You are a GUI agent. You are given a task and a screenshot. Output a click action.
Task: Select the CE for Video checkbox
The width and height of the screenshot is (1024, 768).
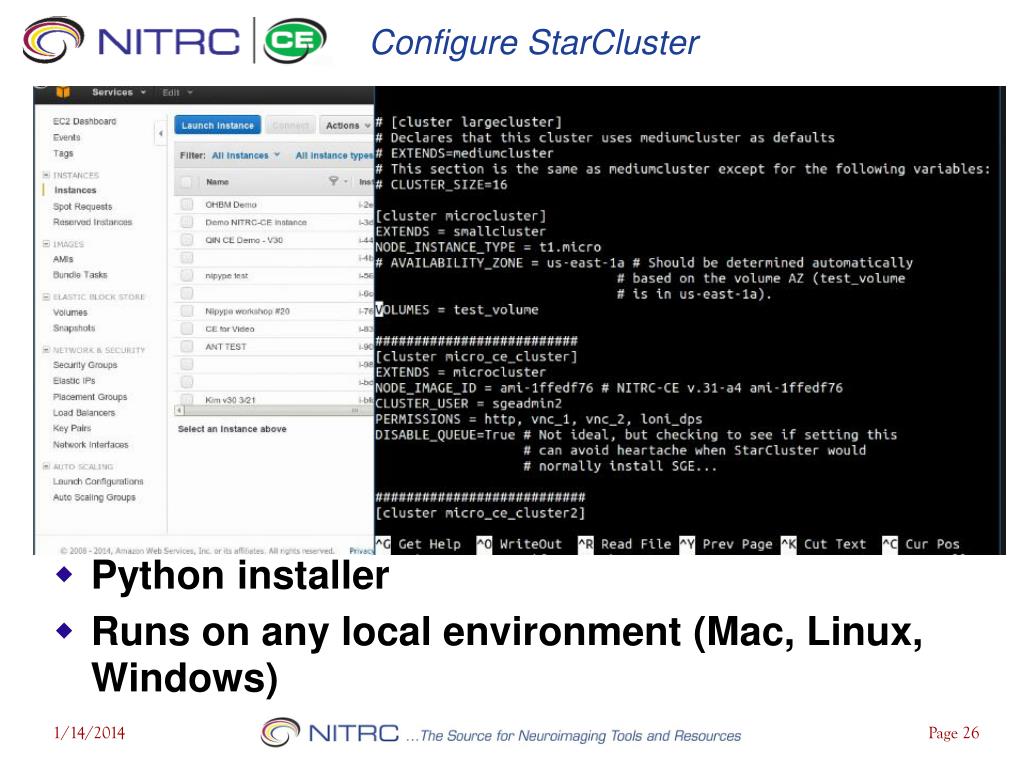[187, 328]
